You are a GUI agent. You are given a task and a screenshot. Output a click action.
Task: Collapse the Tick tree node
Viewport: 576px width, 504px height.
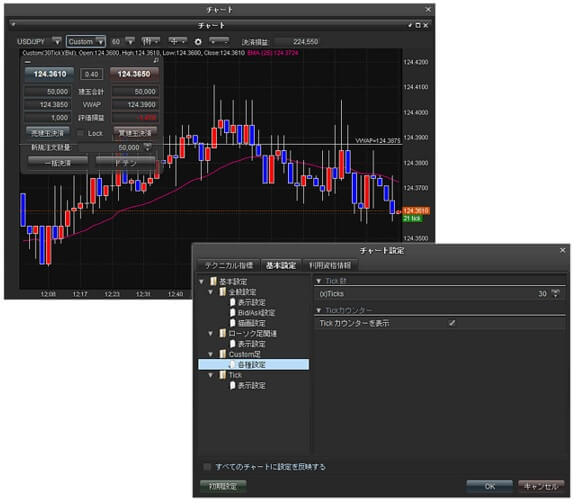(x=210, y=375)
